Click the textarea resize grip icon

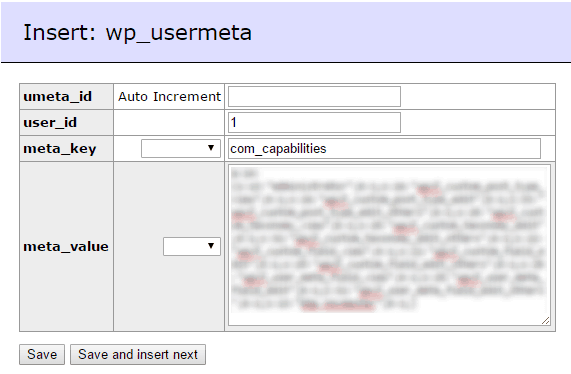point(545,320)
